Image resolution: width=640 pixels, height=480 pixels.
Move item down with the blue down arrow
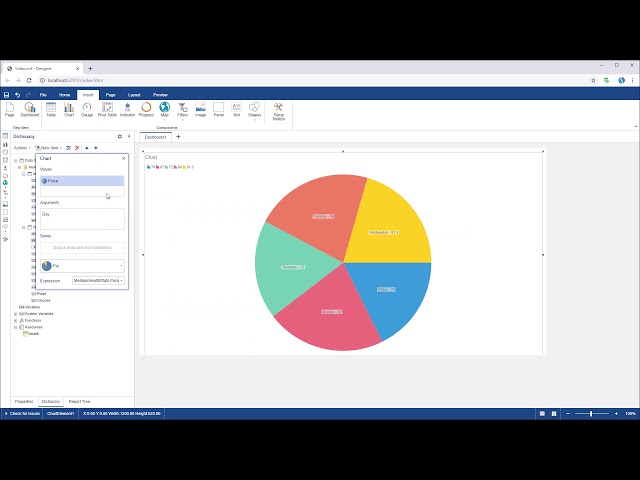click(96, 148)
